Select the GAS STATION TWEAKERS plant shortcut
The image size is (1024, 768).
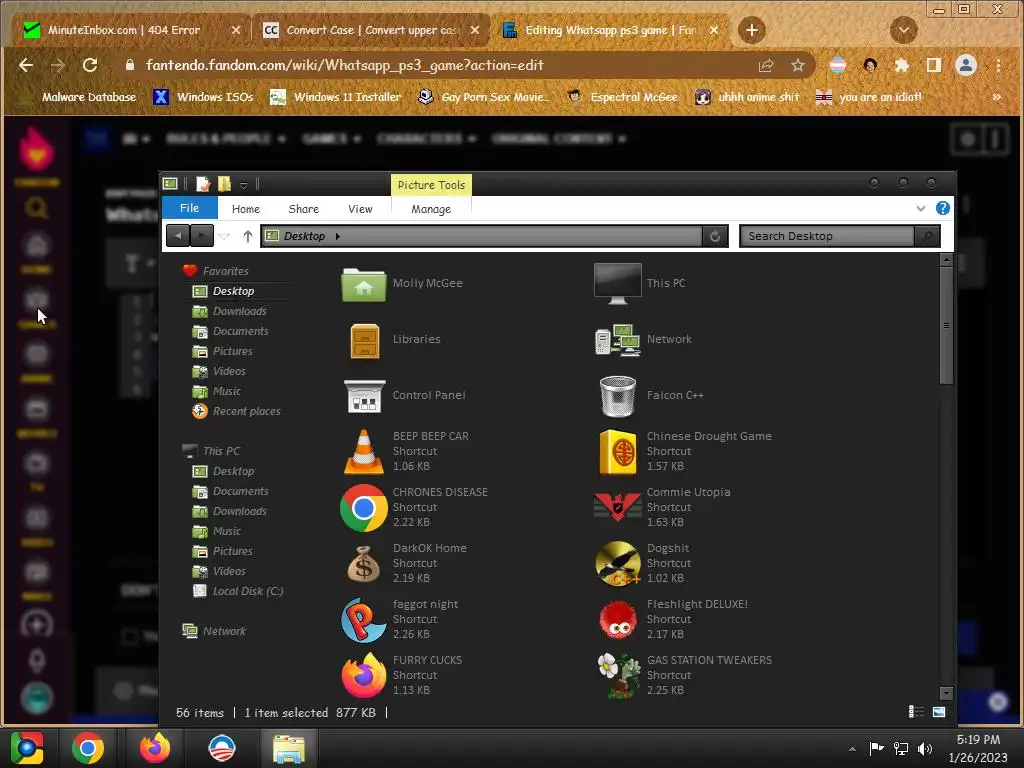[617, 675]
